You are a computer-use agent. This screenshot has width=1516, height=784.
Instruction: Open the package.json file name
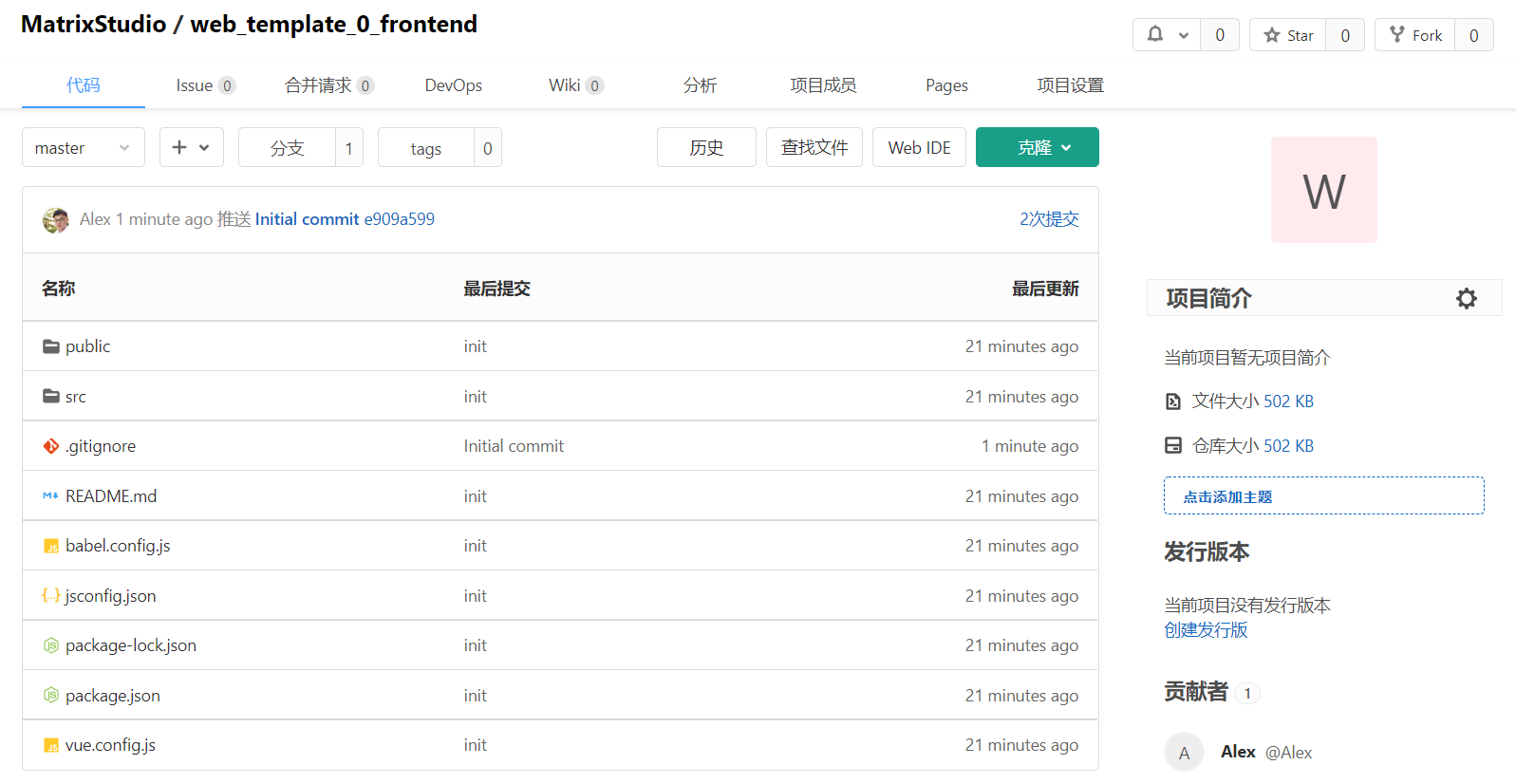pyautogui.click(x=113, y=696)
